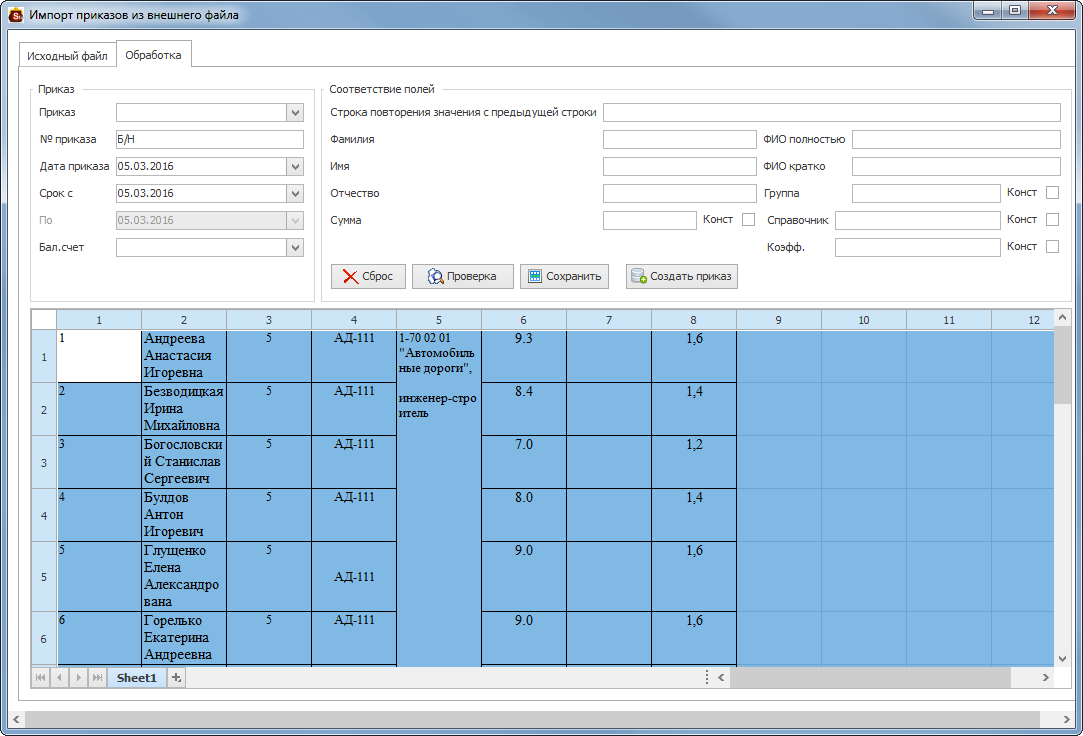Click the spreadsheet scroll down arrow
This screenshot has width=1083, height=736.
1062,659
